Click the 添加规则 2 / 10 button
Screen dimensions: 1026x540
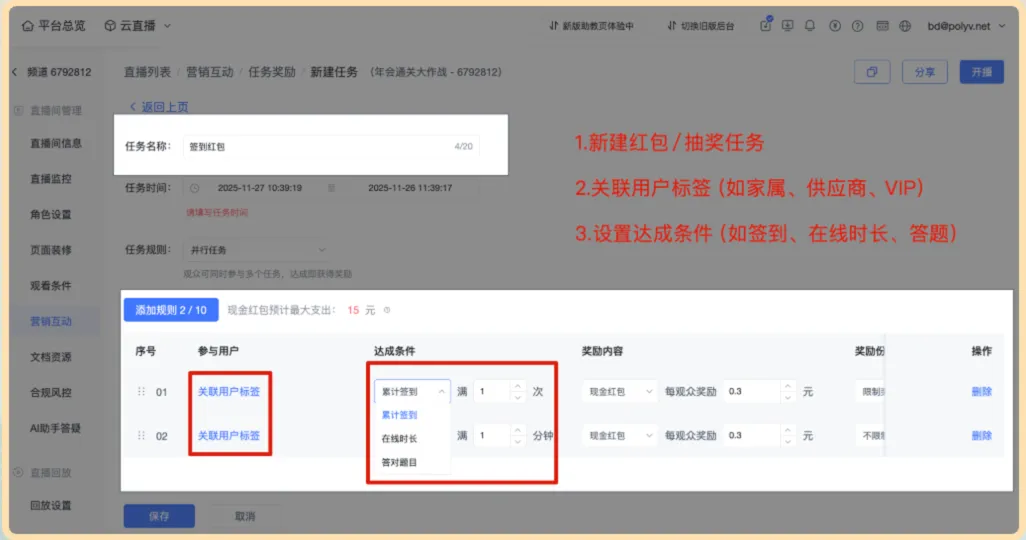coord(171,310)
